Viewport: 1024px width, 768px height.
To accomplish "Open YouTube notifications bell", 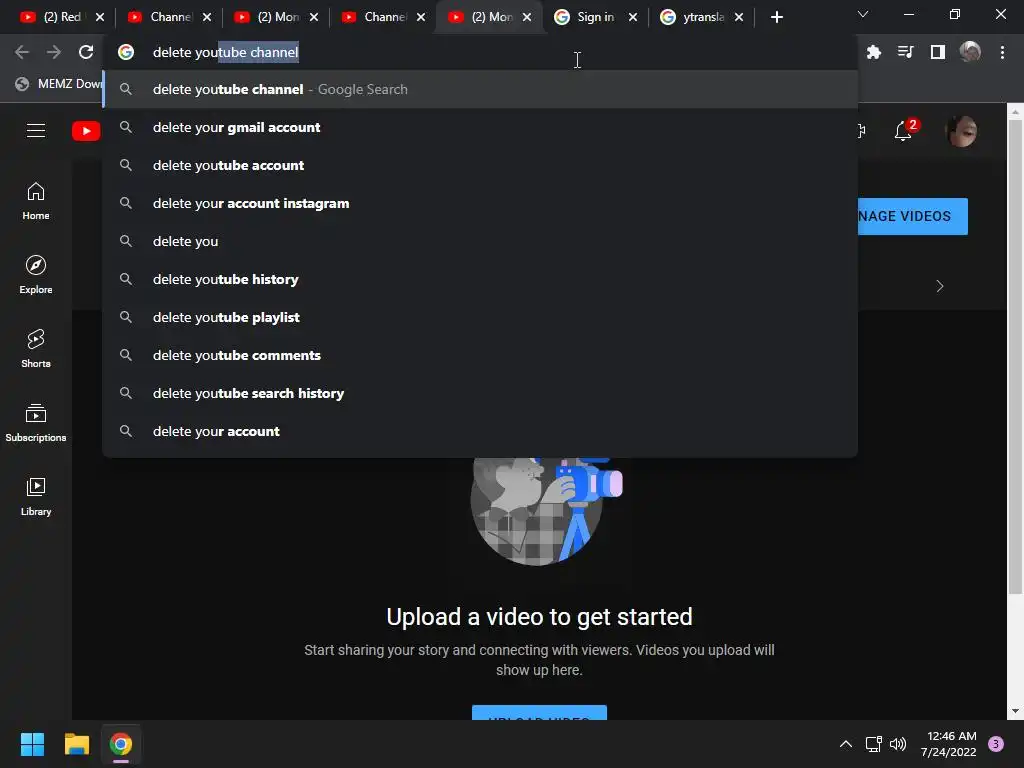I will click(x=904, y=130).
